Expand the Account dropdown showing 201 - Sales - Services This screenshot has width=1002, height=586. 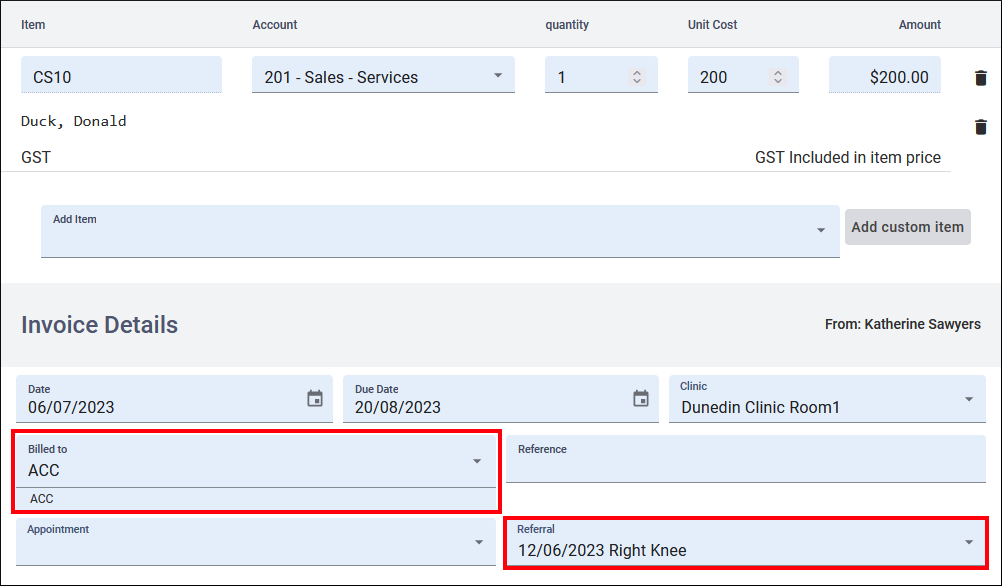point(498,77)
